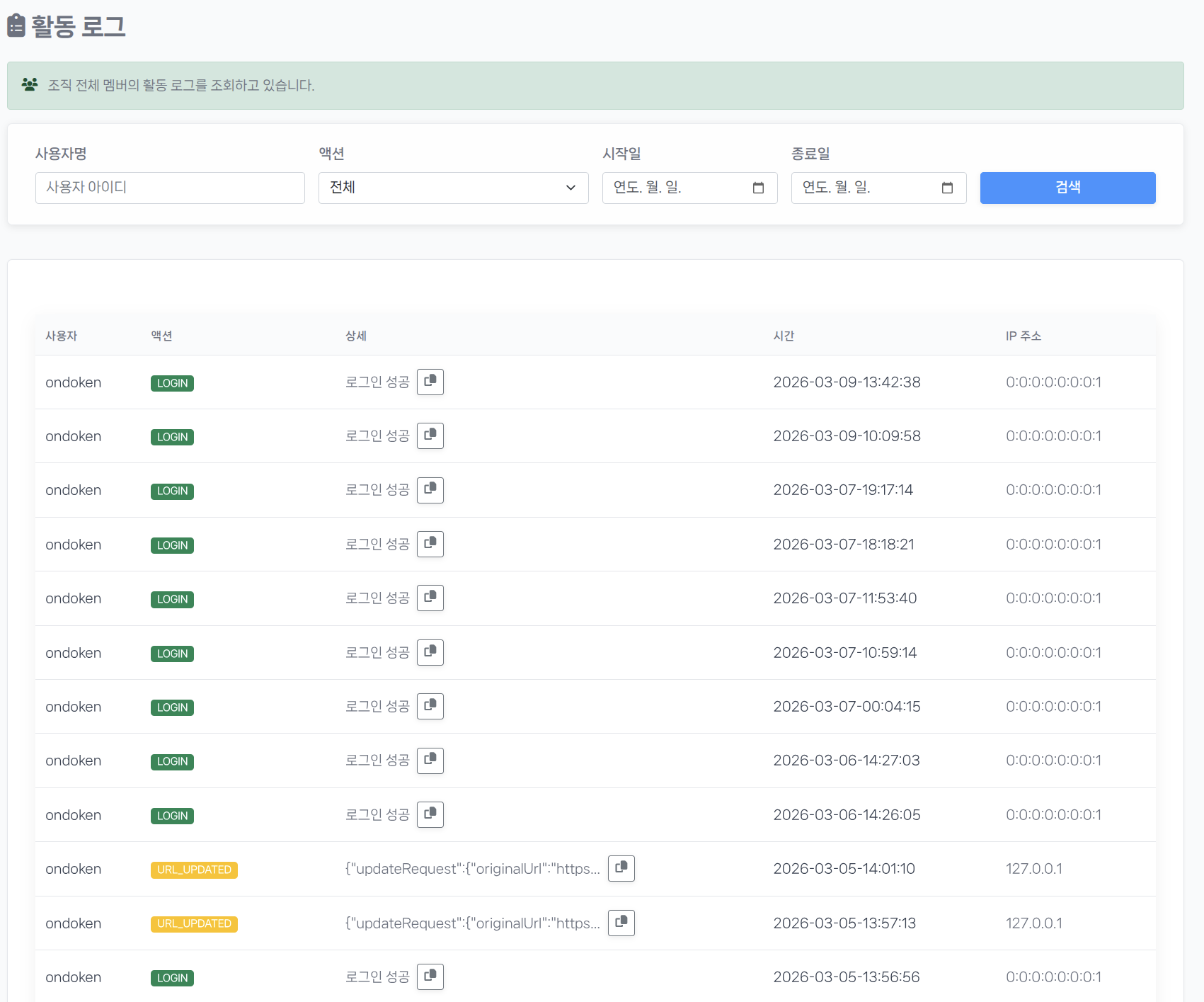The image size is (1204, 1002).
Task: Click the first URL_UPDATED badge
Action: pyautogui.click(x=194, y=870)
